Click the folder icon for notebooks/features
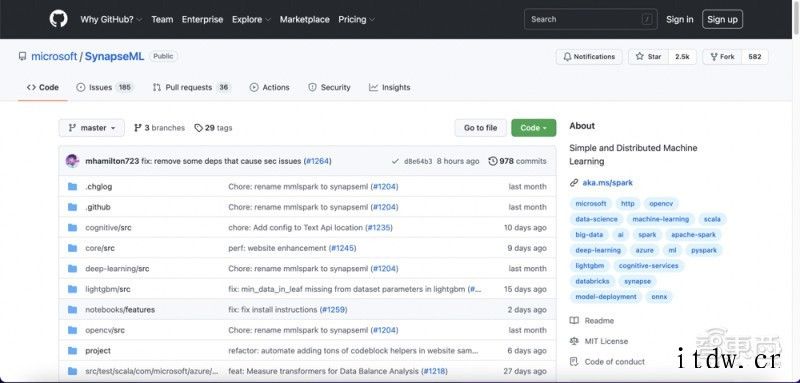This screenshot has width=800, height=383. click(x=72, y=310)
